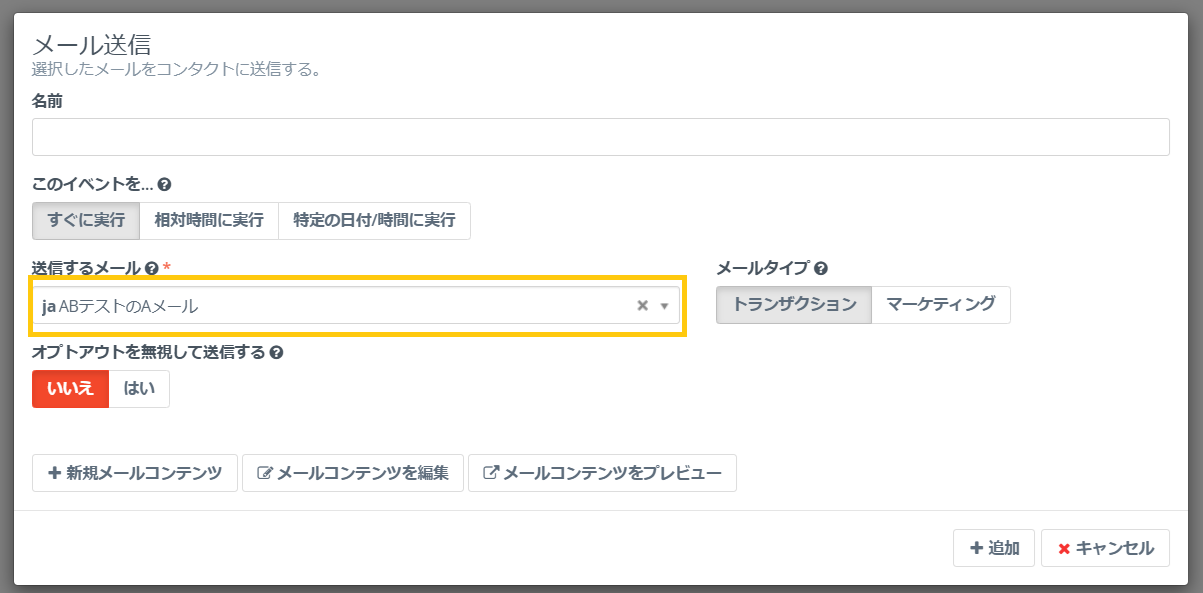Click the メールコンテンツを編集 button
The height and width of the screenshot is (593, 1203).
[x=352, y=474]
